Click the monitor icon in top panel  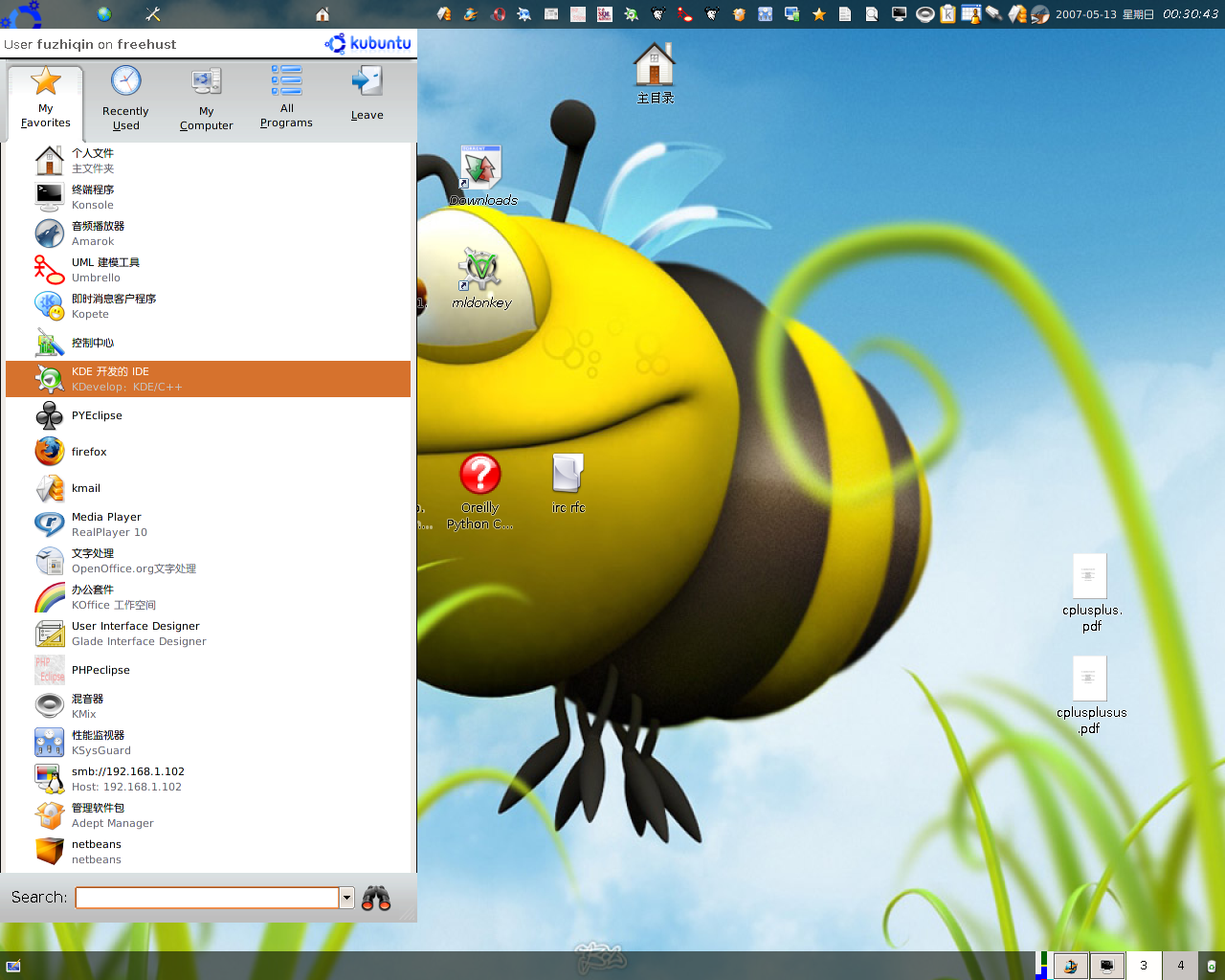tap(899, 14)
